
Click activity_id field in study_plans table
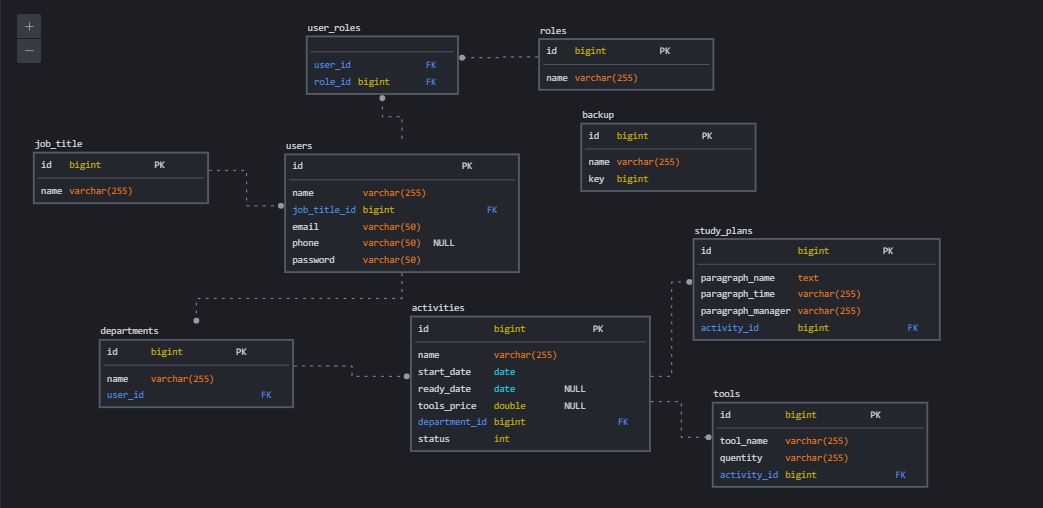point(816,328)
